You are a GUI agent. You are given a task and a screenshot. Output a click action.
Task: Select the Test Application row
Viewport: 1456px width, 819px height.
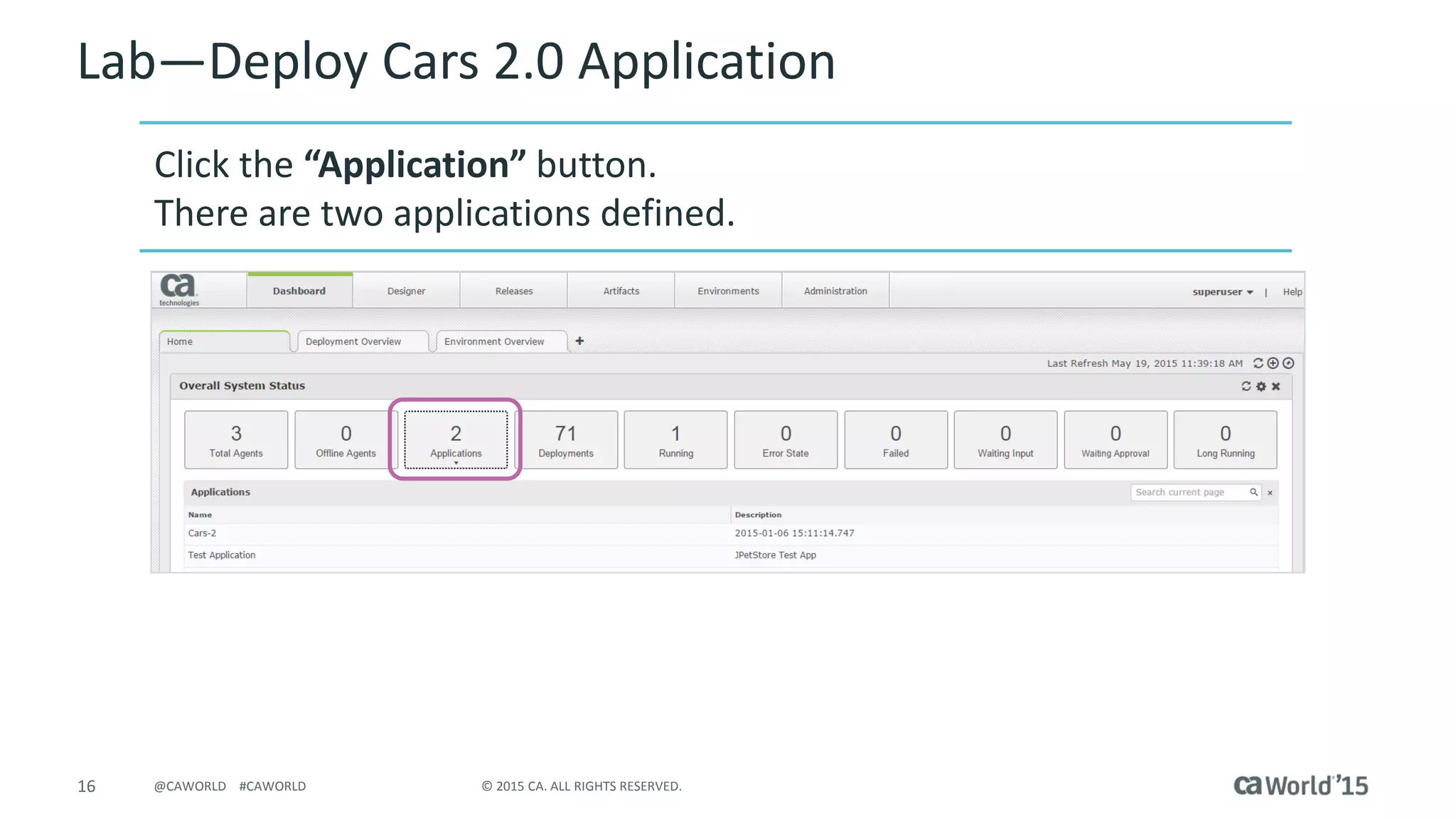click(x=731, y=555)
